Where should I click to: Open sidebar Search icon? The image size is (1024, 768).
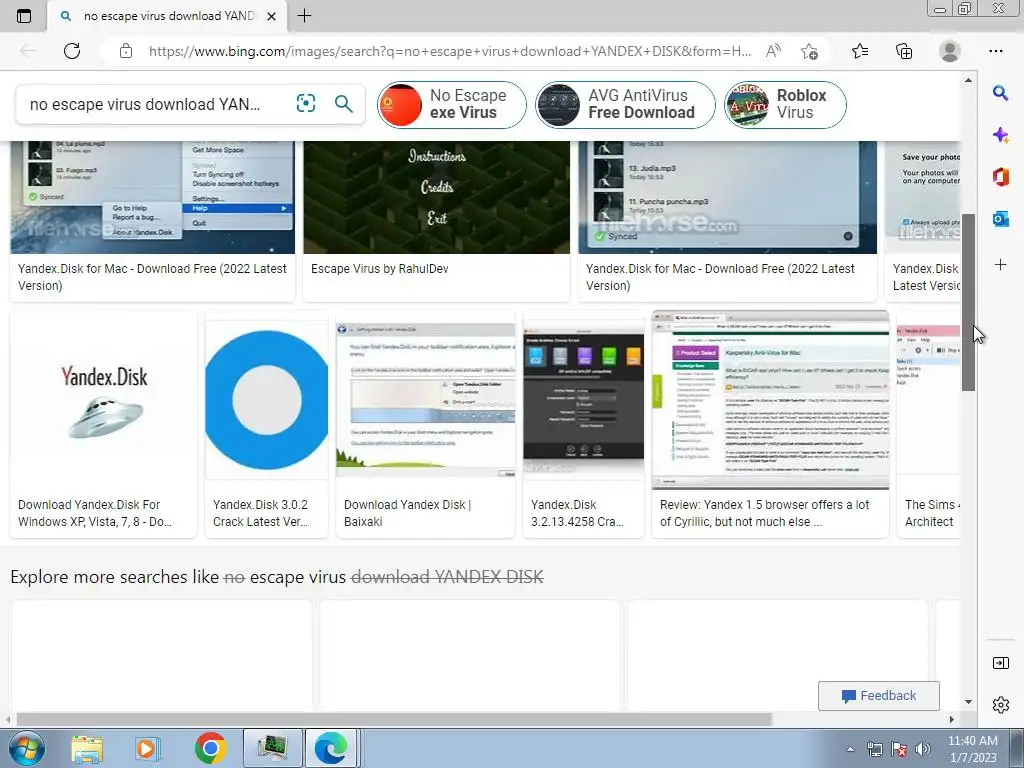pyautogui.click(x=1000, y=93)
